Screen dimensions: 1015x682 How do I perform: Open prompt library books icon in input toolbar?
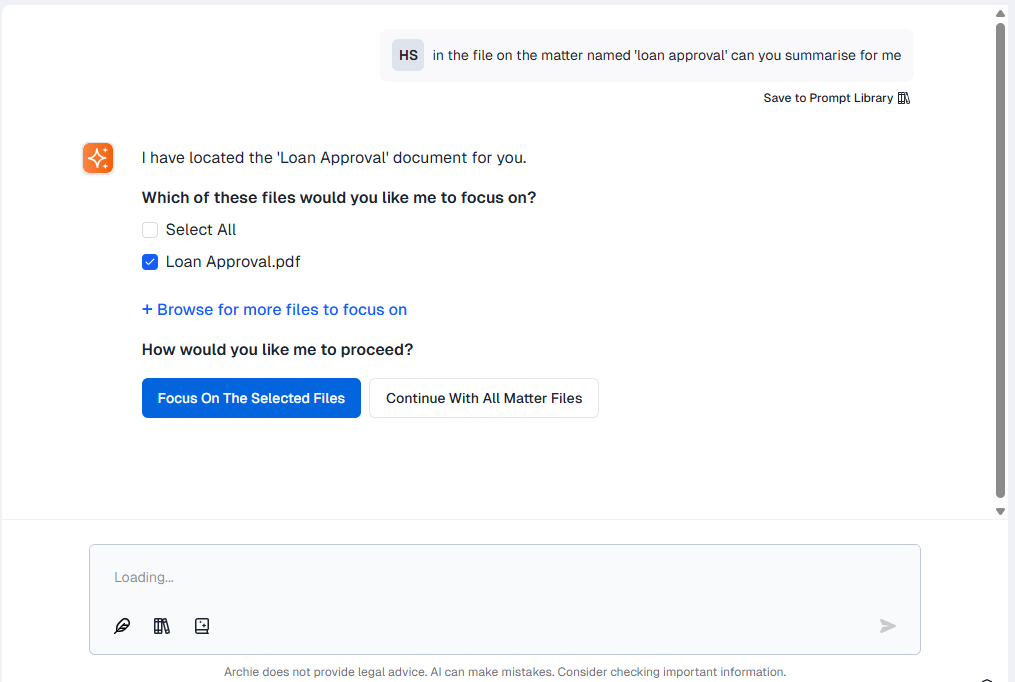[x=162, y=626]
